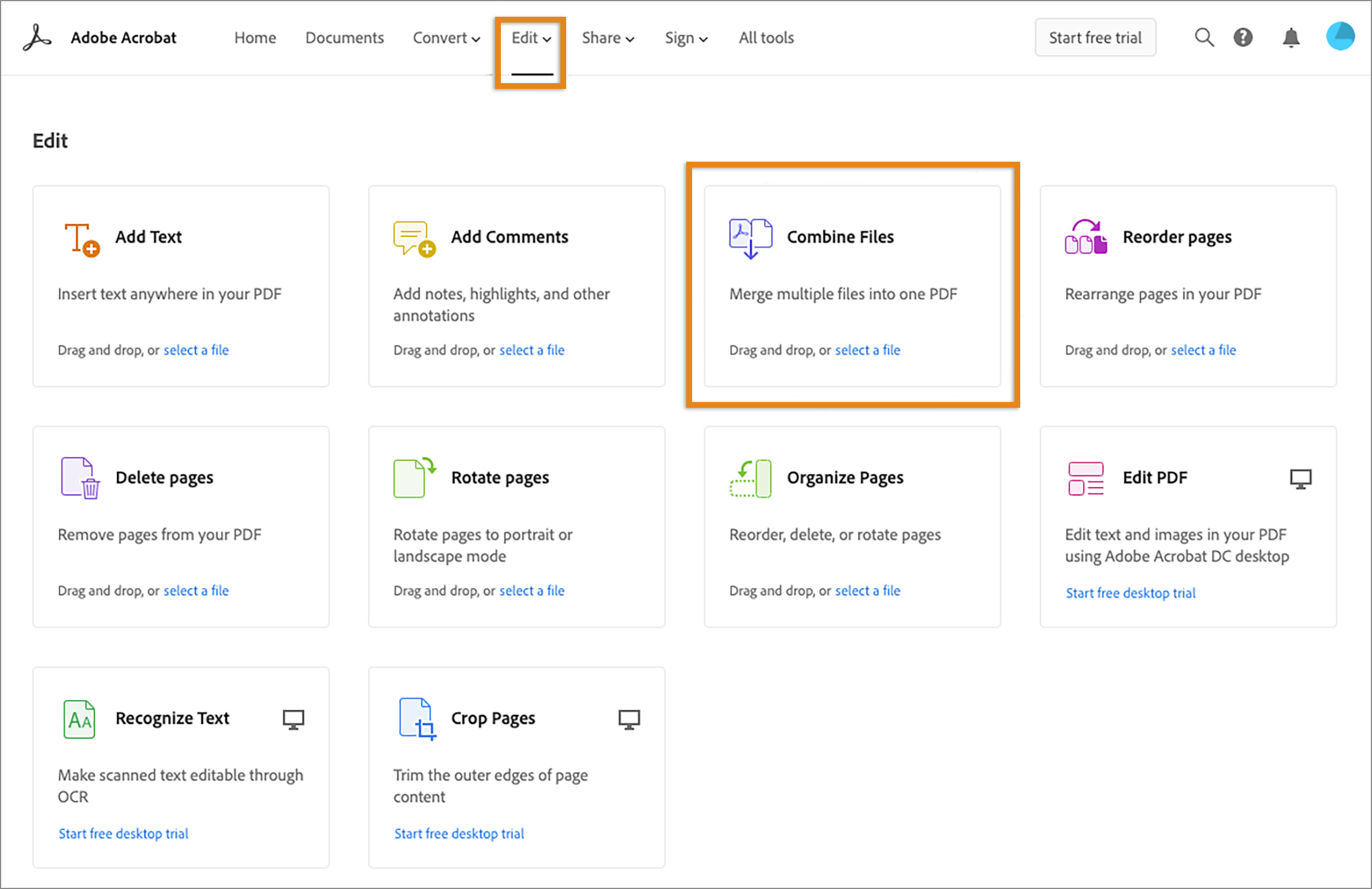Open the help question mark icon
1372x889 pixels.
click(1243, 38)
